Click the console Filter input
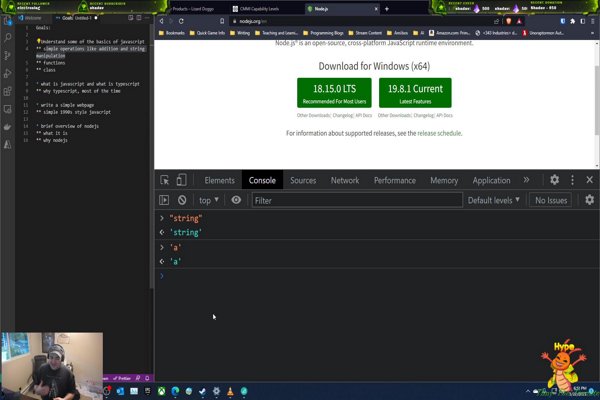Viewport: 600px width, 400px height. (x=357, y=200)
